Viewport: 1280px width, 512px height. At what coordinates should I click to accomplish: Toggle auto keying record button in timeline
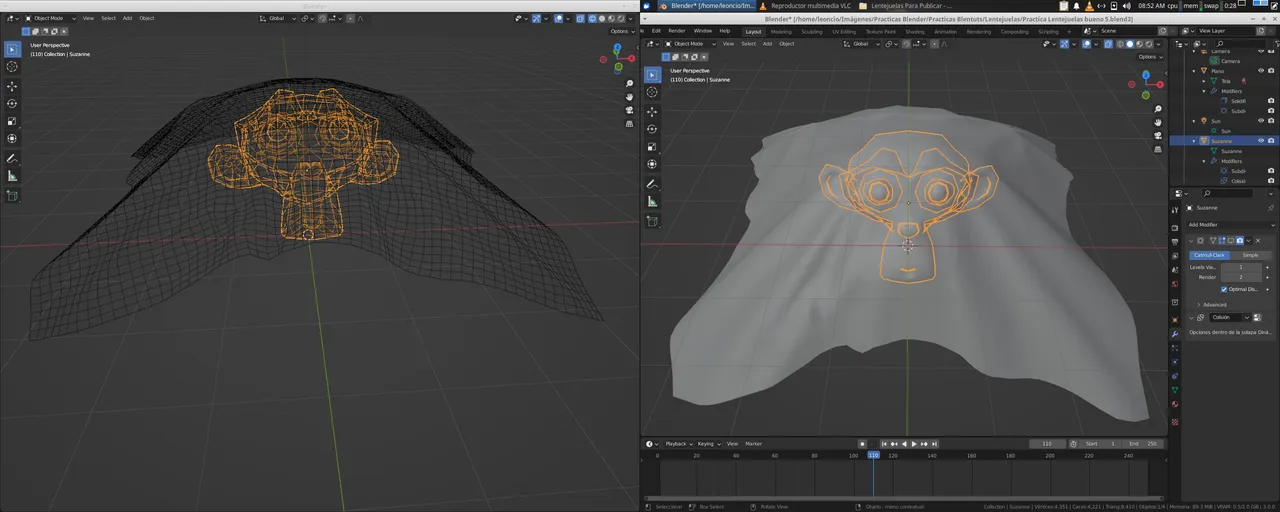[x=862, y=443]
